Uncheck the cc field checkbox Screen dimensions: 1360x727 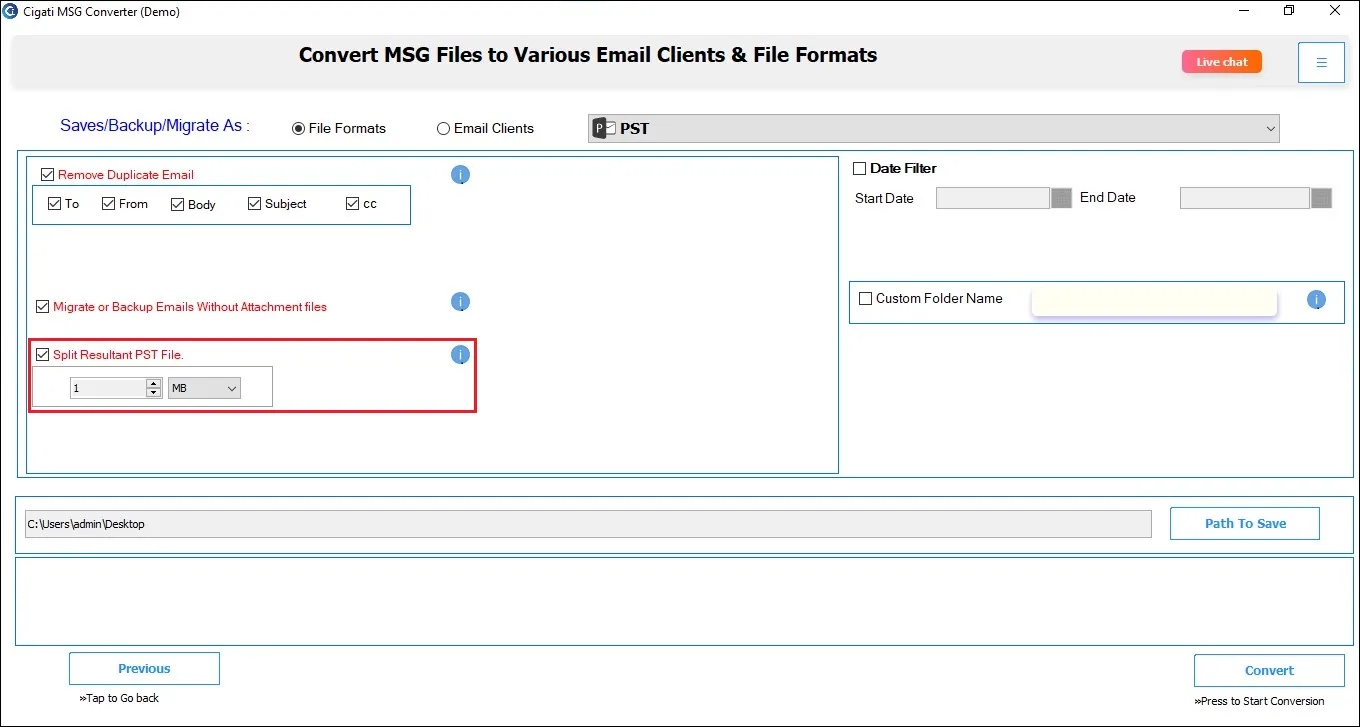(x=352, y=204)
